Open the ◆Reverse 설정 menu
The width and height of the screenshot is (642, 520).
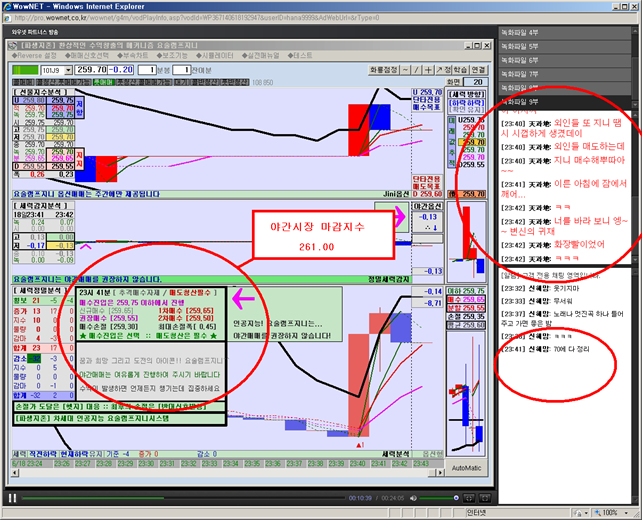pyautogui.click(x=34, y=55)
